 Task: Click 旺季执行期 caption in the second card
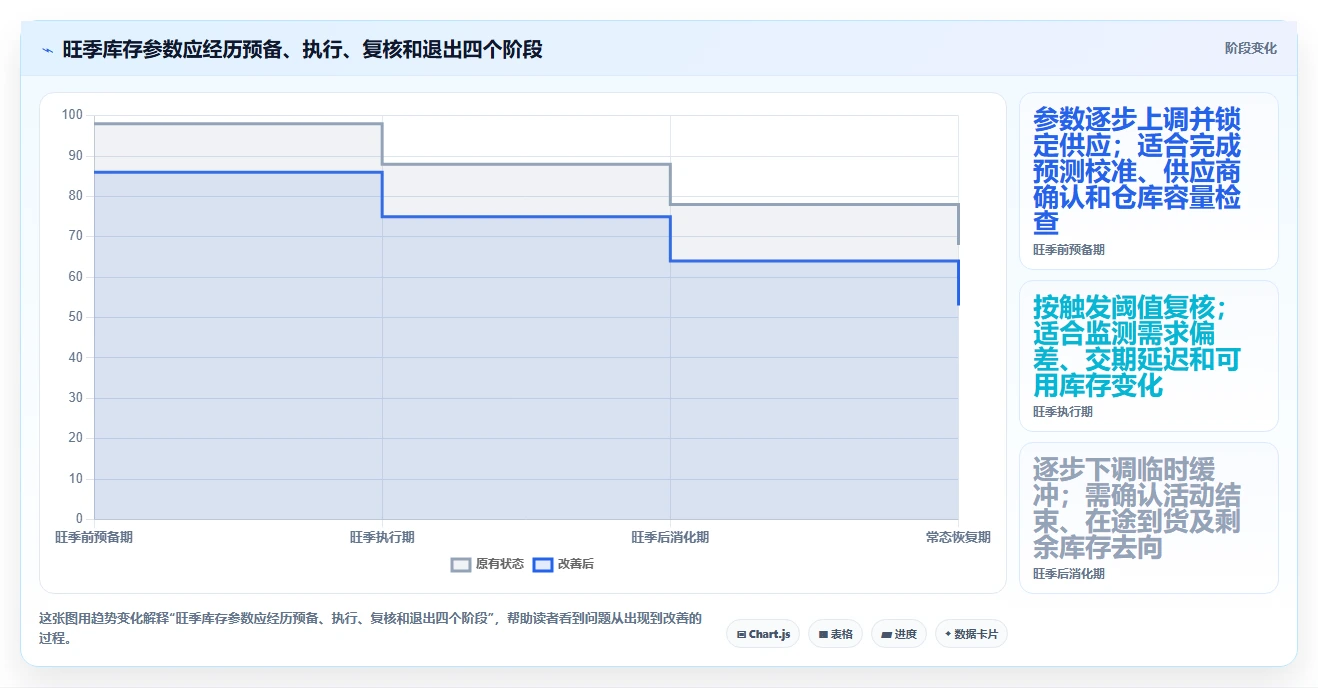click(x=1063, y=412)
